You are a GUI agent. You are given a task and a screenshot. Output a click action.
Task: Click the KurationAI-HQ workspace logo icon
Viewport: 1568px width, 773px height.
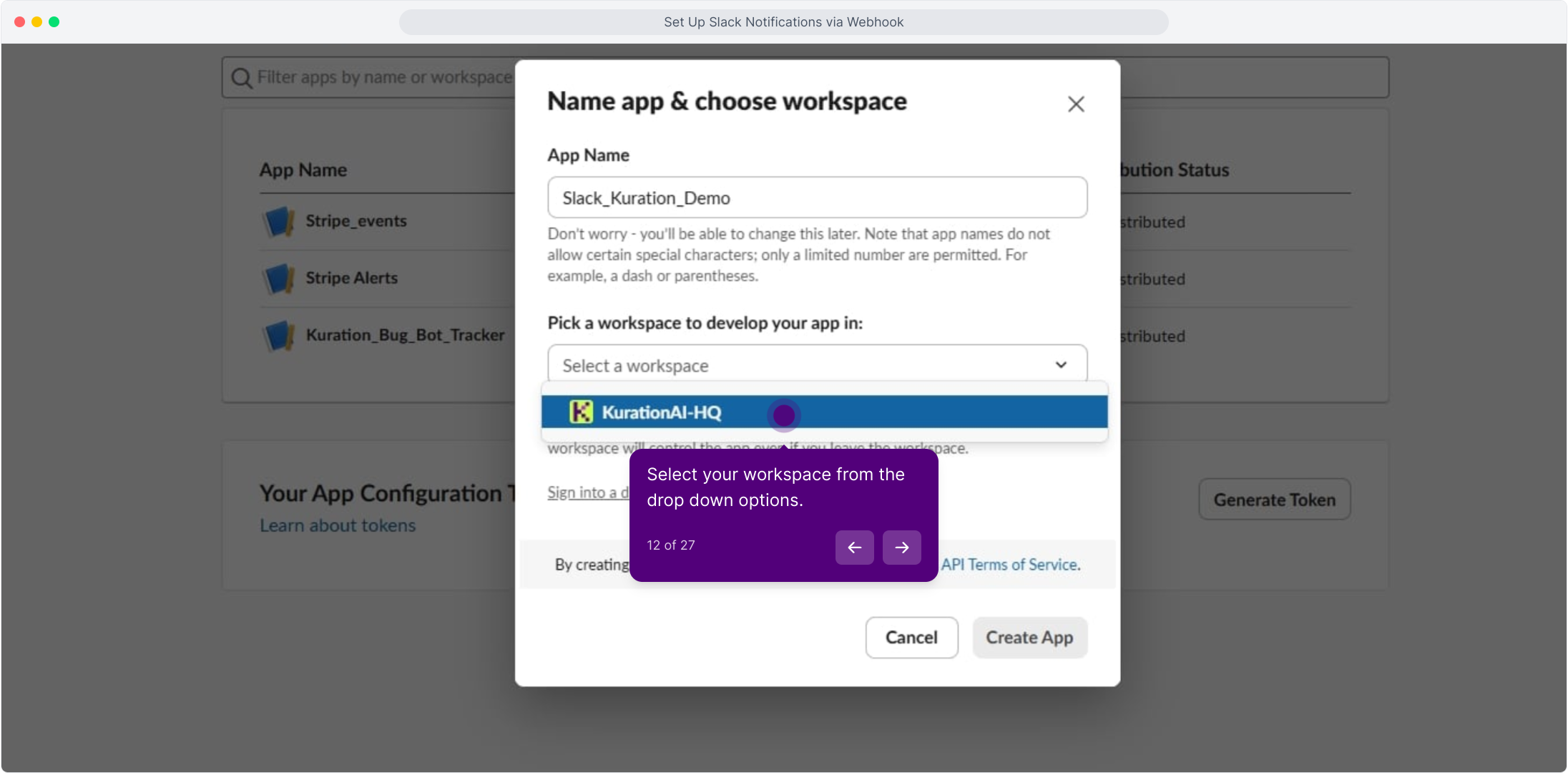[x=581, y=412]
